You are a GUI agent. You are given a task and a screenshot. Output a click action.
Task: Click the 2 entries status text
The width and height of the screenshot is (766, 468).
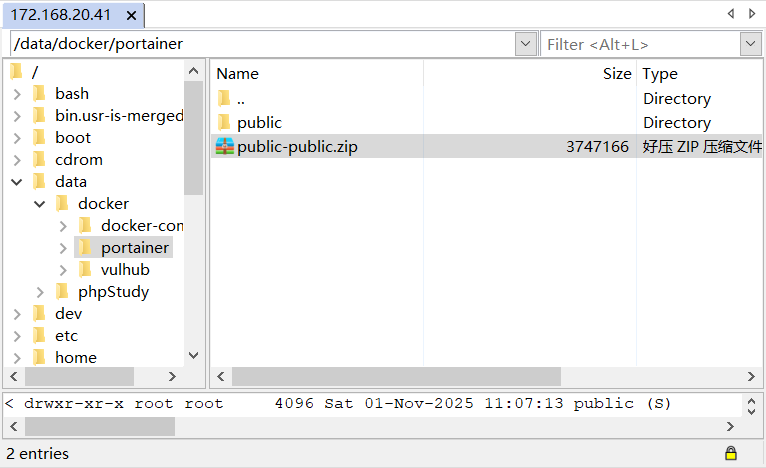coord(37,453)
